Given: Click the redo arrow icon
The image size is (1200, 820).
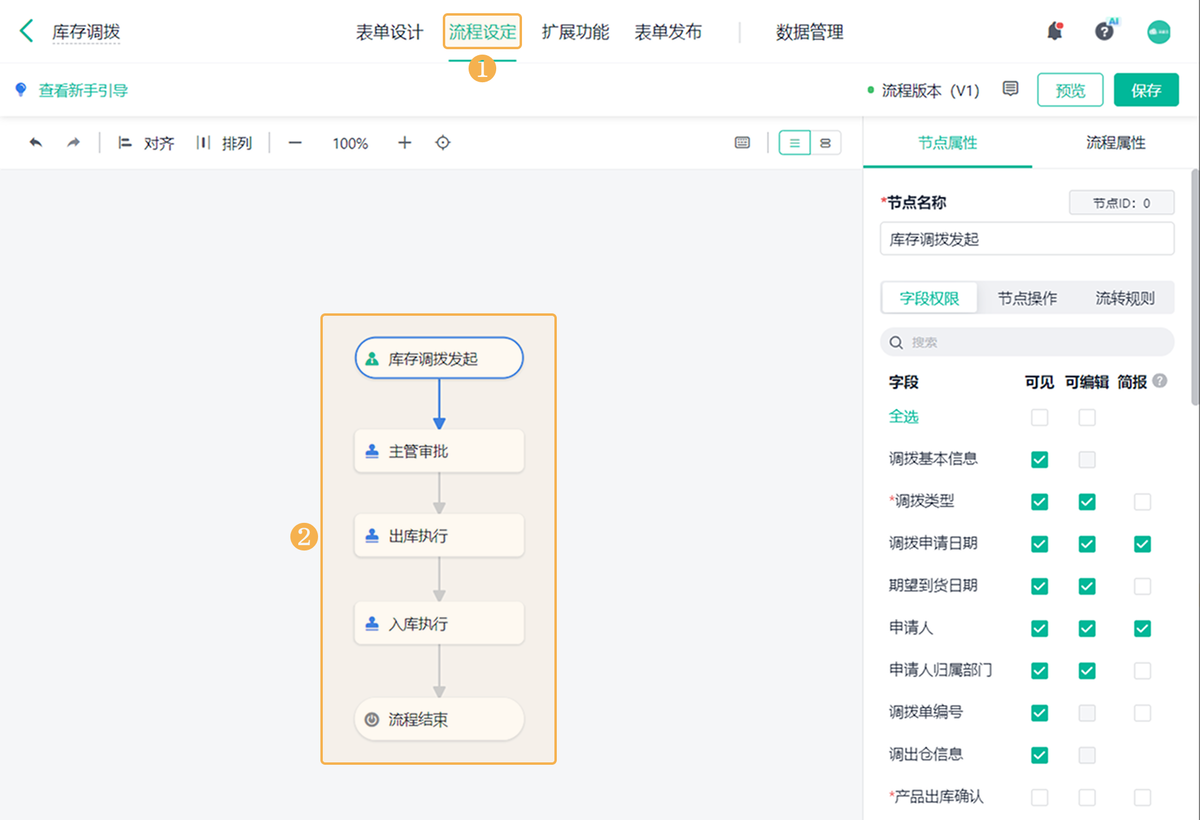Looking at the screenshot, I should 73,143.
